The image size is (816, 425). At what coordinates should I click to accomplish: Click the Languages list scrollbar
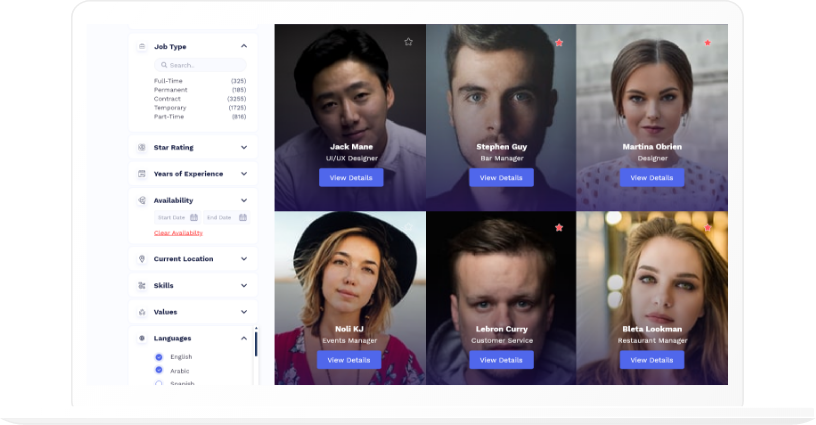[x=256, y=343]
